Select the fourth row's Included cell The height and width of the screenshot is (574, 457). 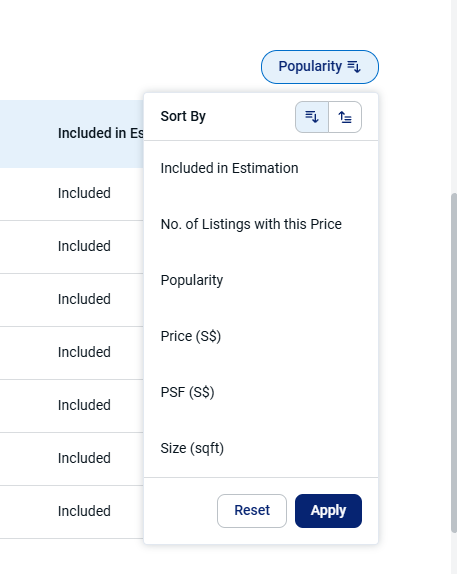coord(84,352)
